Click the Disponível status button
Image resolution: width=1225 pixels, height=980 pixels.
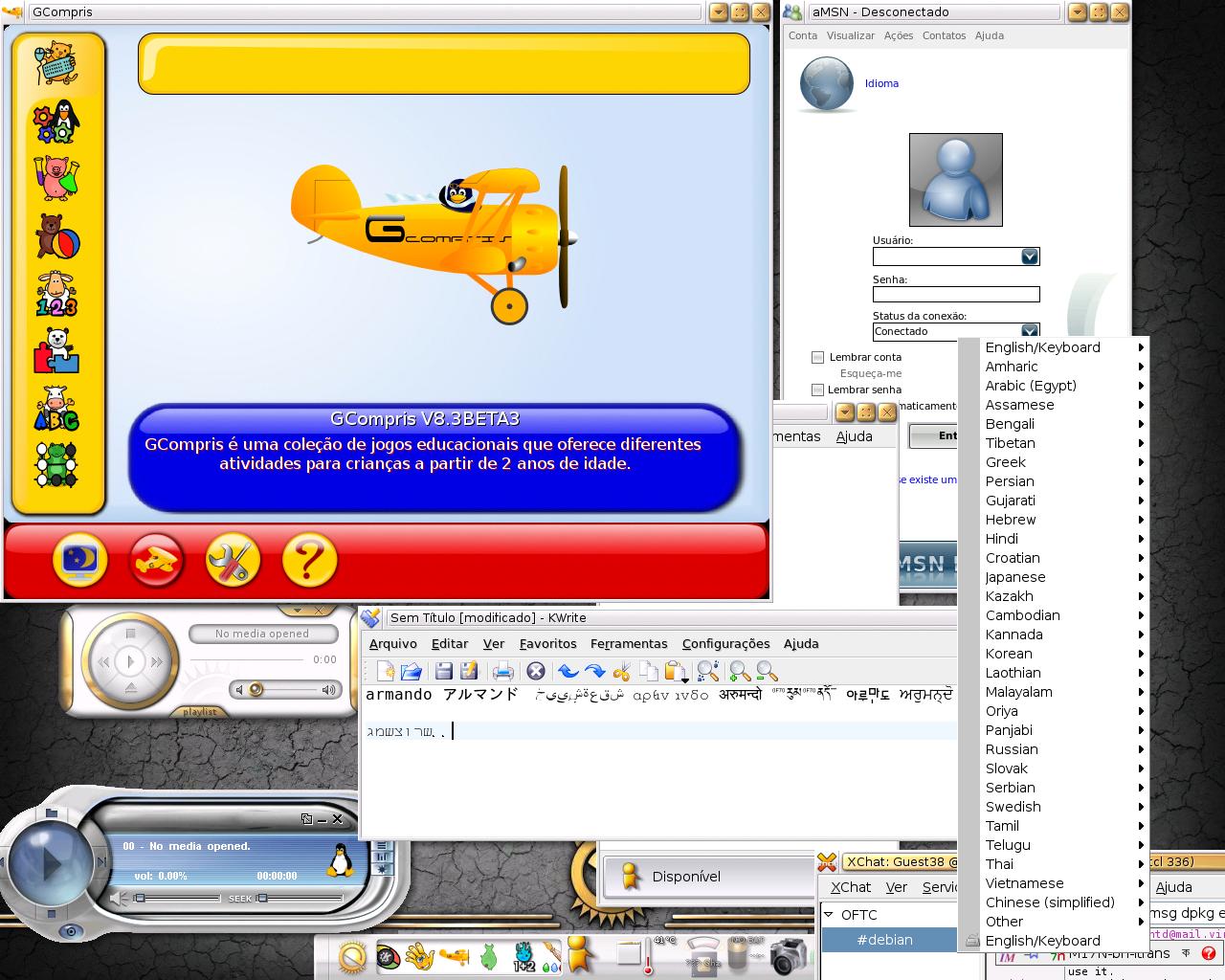(708, 876)
